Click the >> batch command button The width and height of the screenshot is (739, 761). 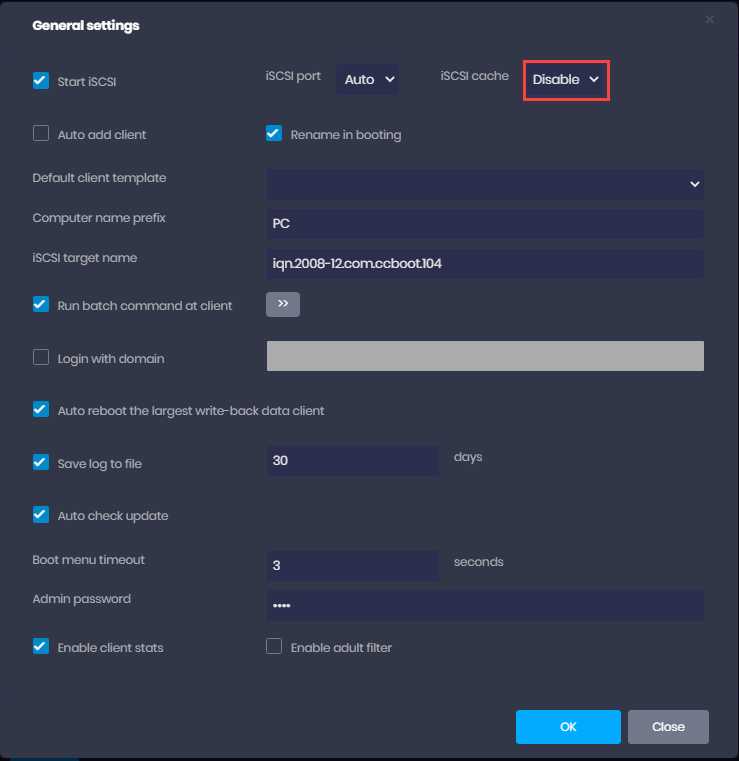coord(283,304)
